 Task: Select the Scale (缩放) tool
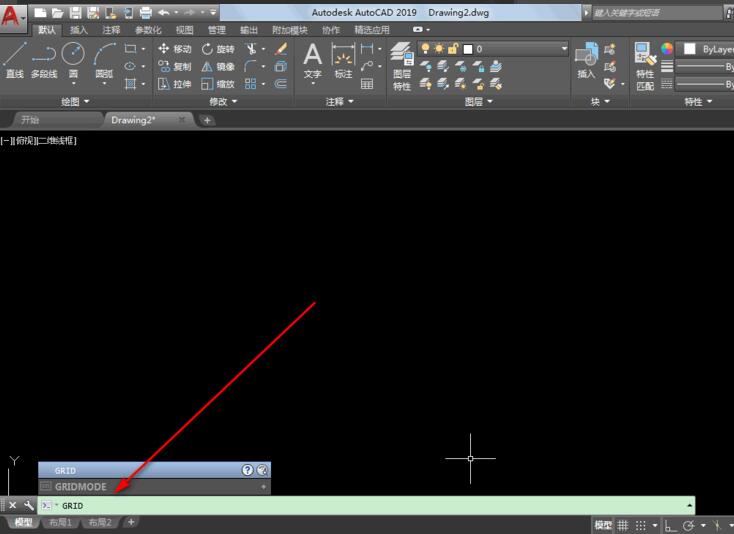(x=218, y=84)
